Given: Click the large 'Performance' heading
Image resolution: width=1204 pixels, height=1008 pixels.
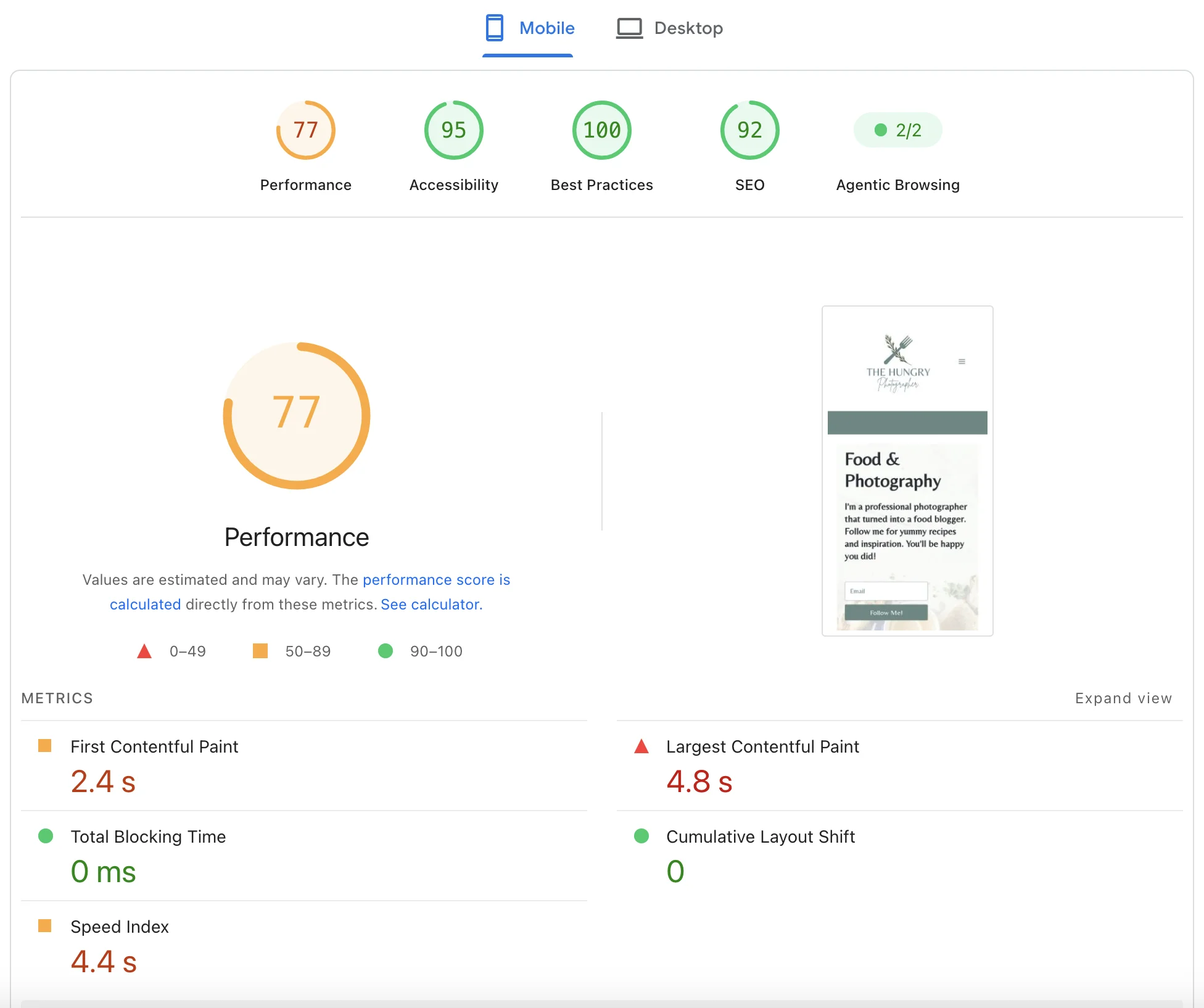Looking at the screenshot, I should [297, 537].
